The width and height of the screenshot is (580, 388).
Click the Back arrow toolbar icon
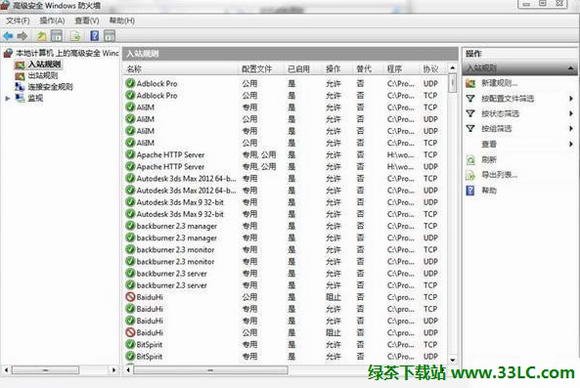point(8,36)
